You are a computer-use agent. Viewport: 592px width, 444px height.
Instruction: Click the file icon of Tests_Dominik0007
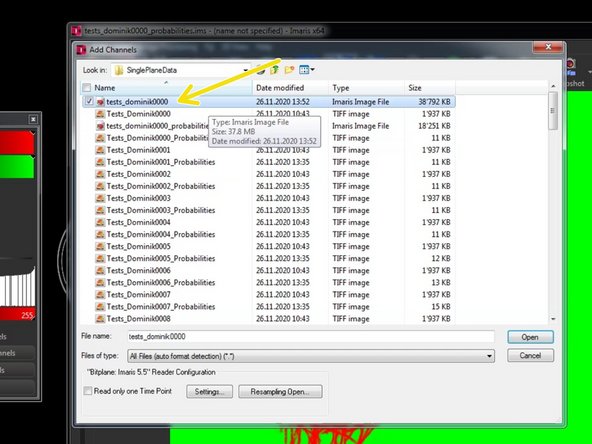(100, 295)
